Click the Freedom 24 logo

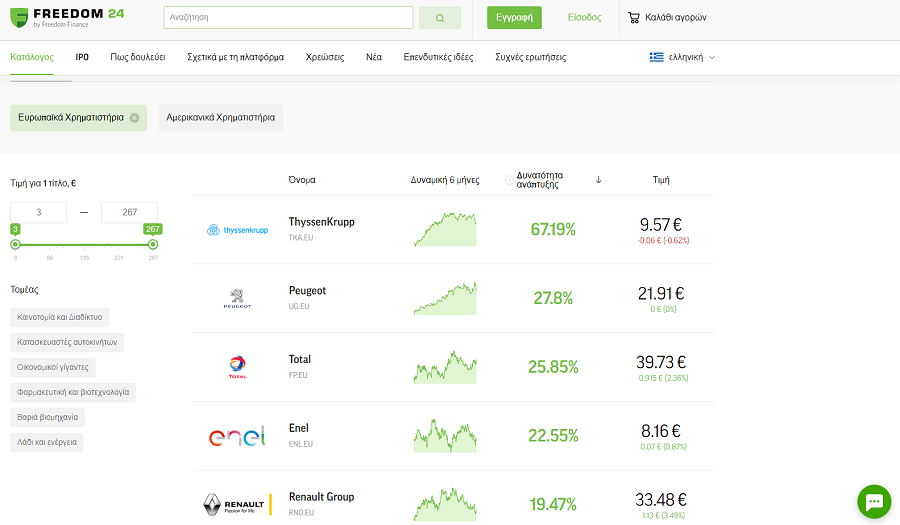[67, 17]
